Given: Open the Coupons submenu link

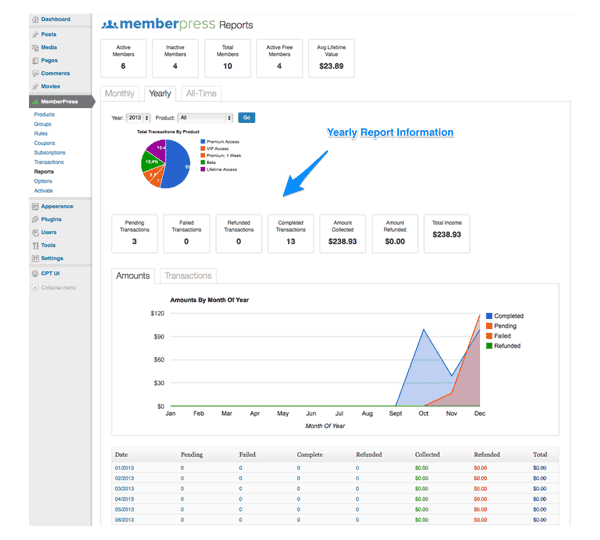Looking at the screenshot, I should tap(45, 143).
